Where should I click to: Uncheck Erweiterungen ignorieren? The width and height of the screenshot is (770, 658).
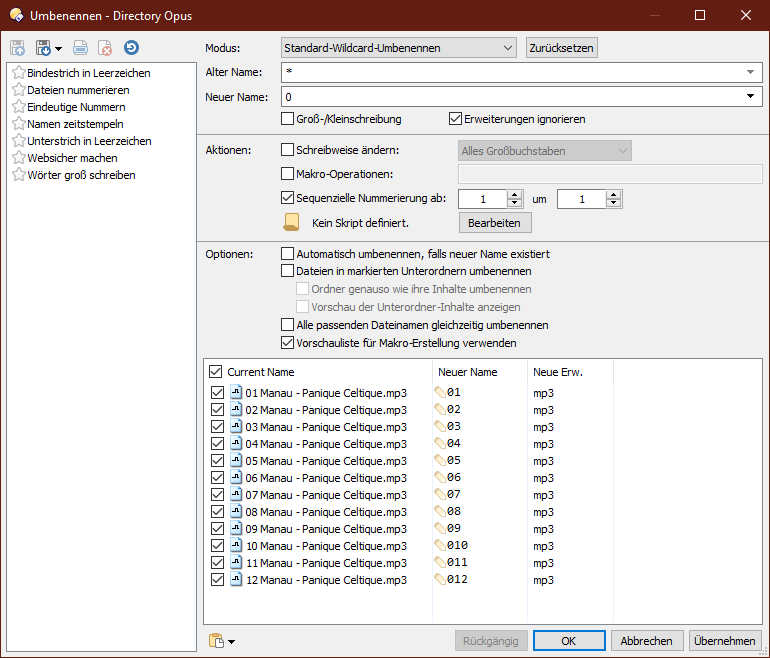pos(455,119)
